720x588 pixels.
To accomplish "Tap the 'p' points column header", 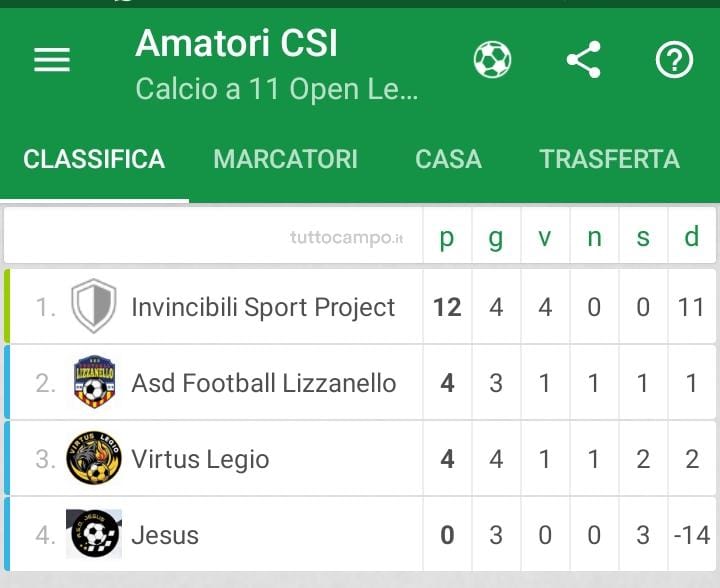I will 447,237.
